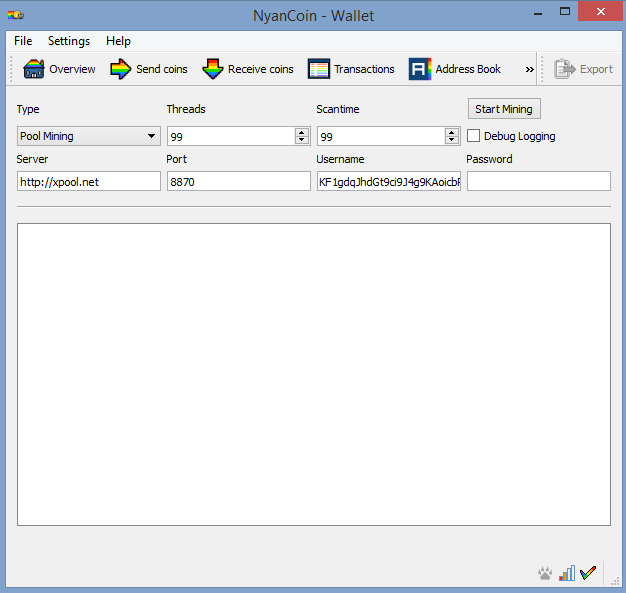Viewport: 626px width, 593px height.
Task: Maximize the NyanCoin Wallet window
Action: [565, 12]
